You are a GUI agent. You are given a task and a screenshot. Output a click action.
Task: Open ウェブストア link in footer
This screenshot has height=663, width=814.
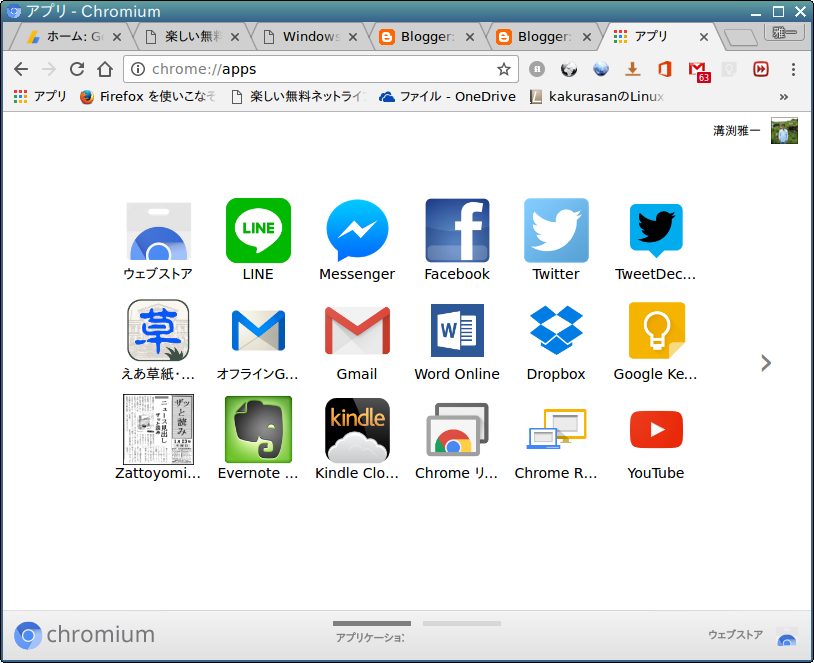coord(753,635)
